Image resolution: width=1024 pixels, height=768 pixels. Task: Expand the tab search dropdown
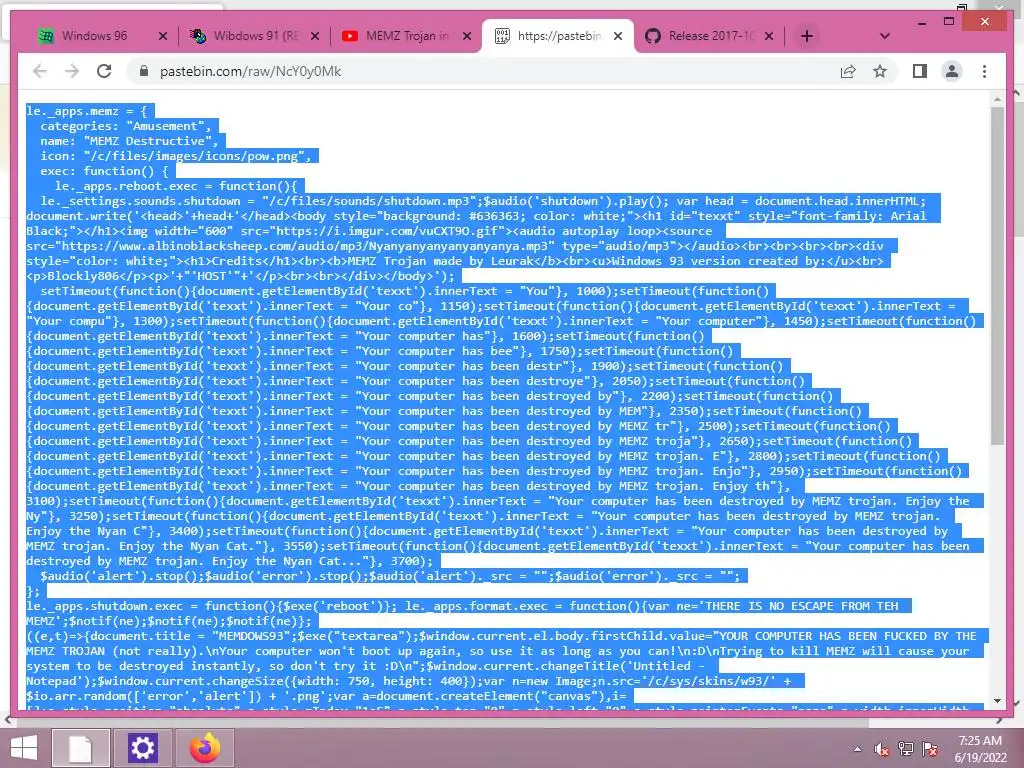[x=885, y=37]
